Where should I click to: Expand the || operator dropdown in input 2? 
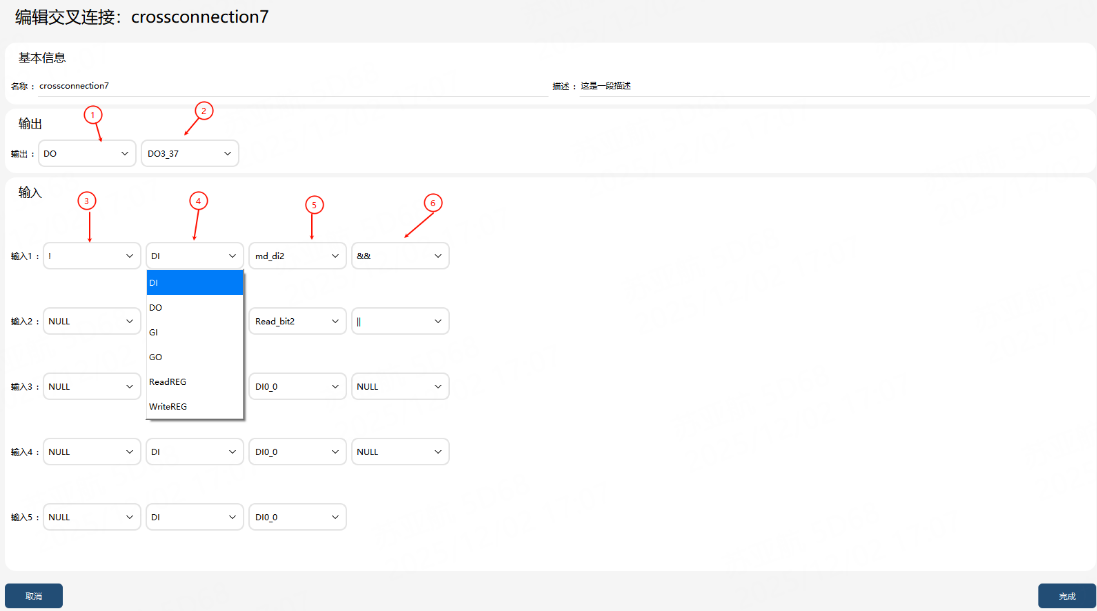pos(400,321)
